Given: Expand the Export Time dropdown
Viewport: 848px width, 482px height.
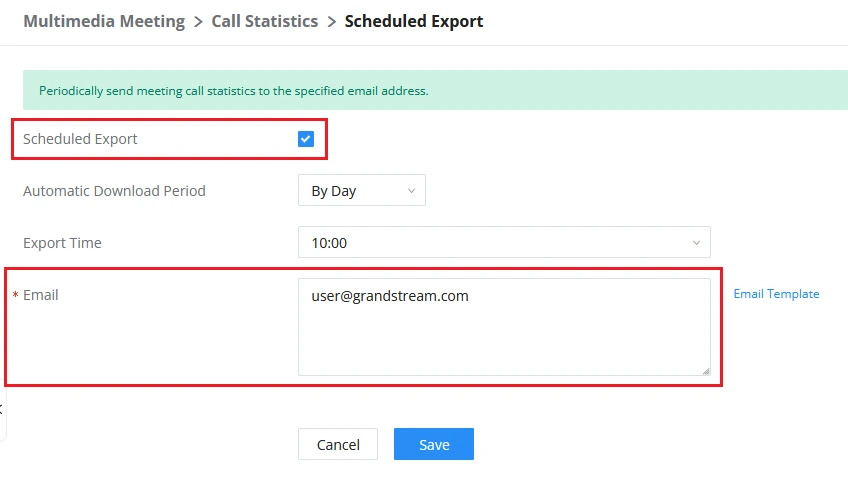Looking at the screenshot, I should [x=504, y=242].
